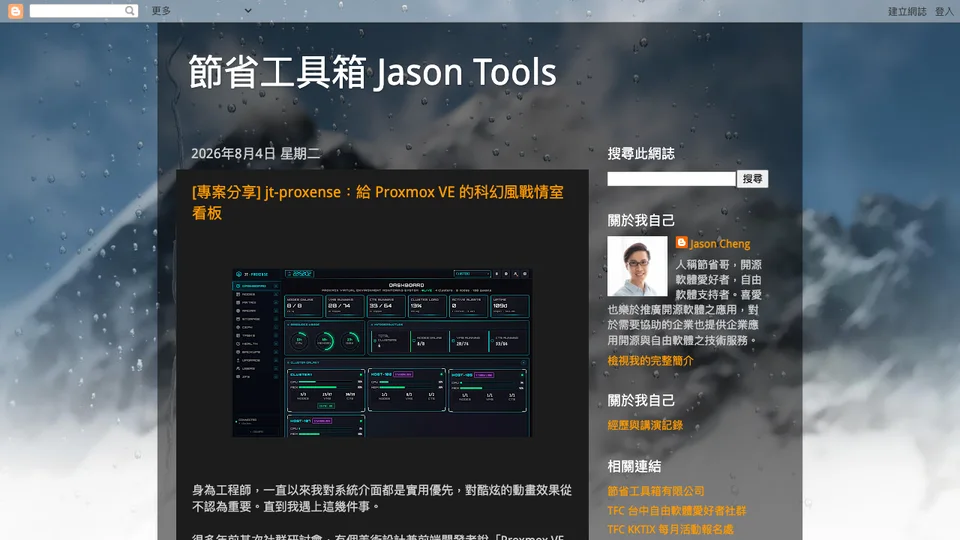Open the jt-proxense post title link
The height and width of the screenshot is (540, 960).
pyautogui.click(x=377, y=202)
